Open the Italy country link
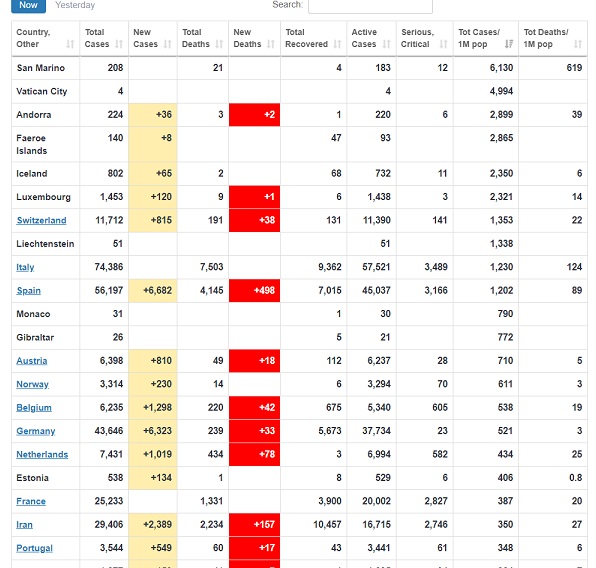 coord(25,267)
